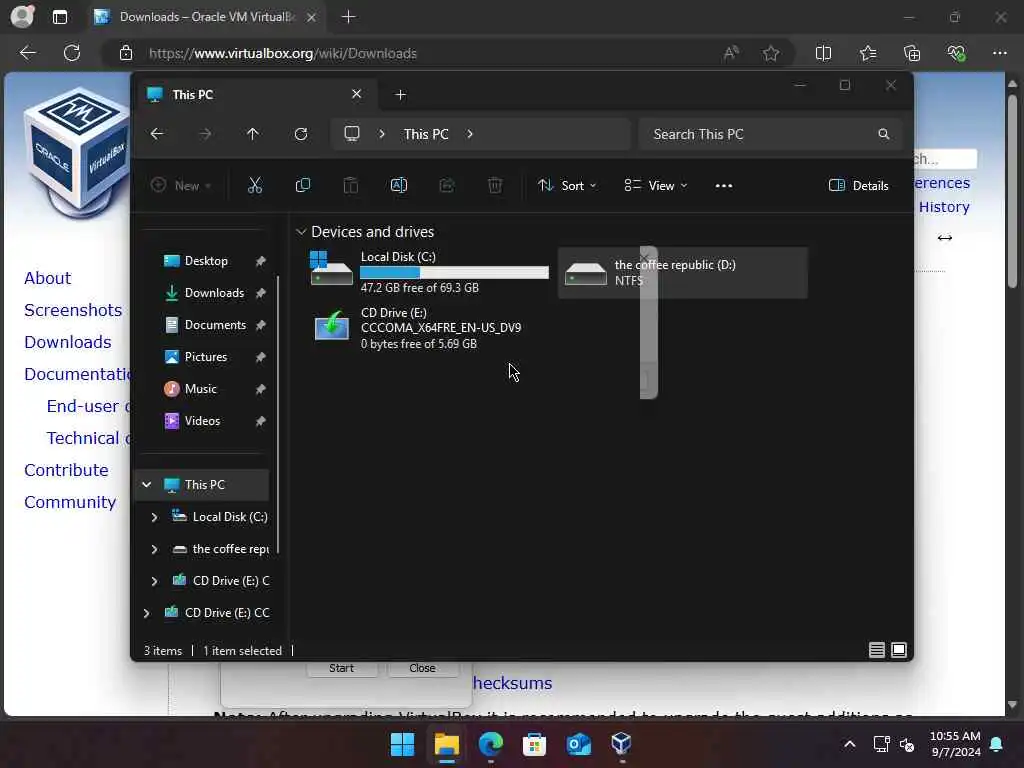Refresh the This PC view

click(x=301, y=134)
